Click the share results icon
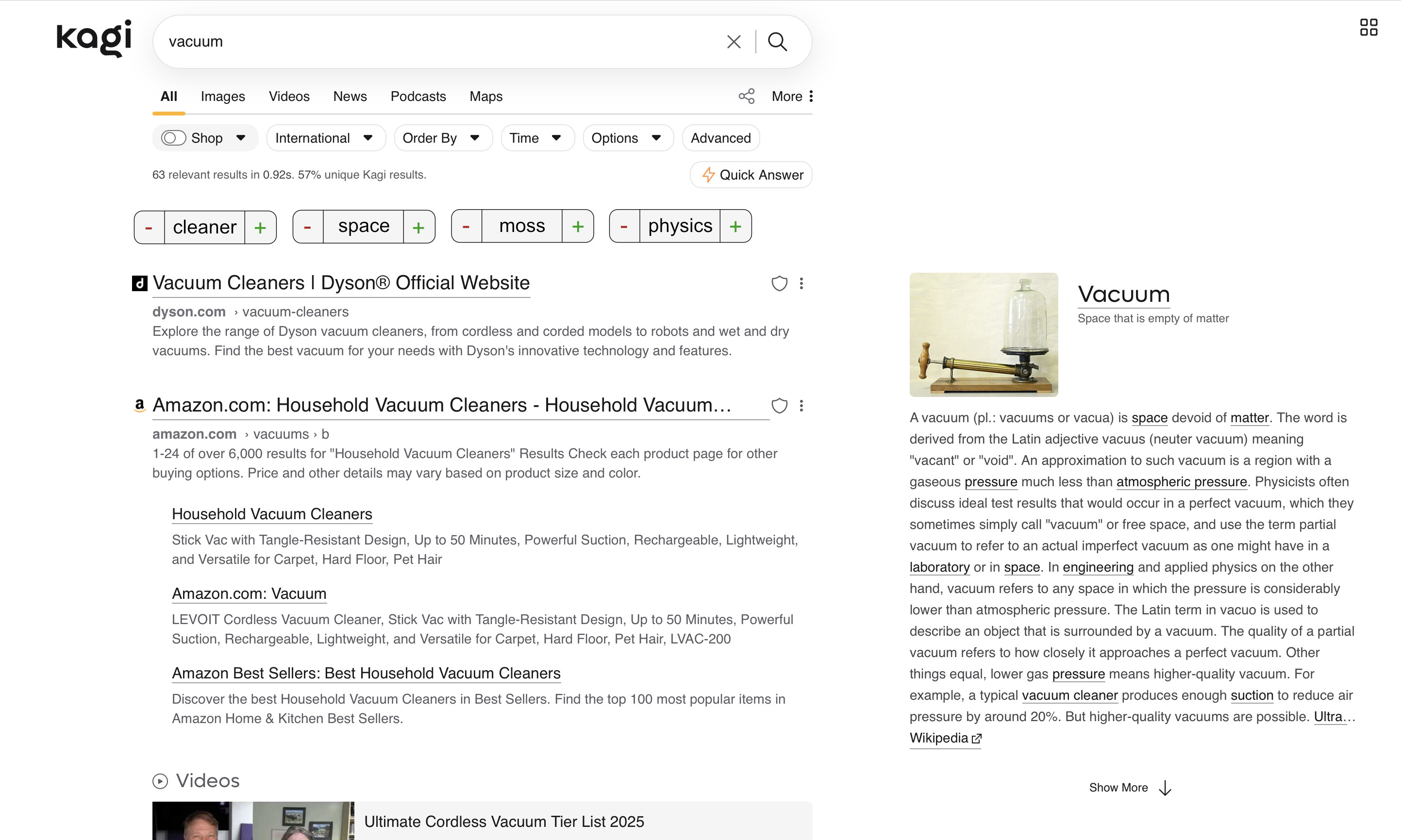Screen dimensions: 1401x840 click(746, 96)
